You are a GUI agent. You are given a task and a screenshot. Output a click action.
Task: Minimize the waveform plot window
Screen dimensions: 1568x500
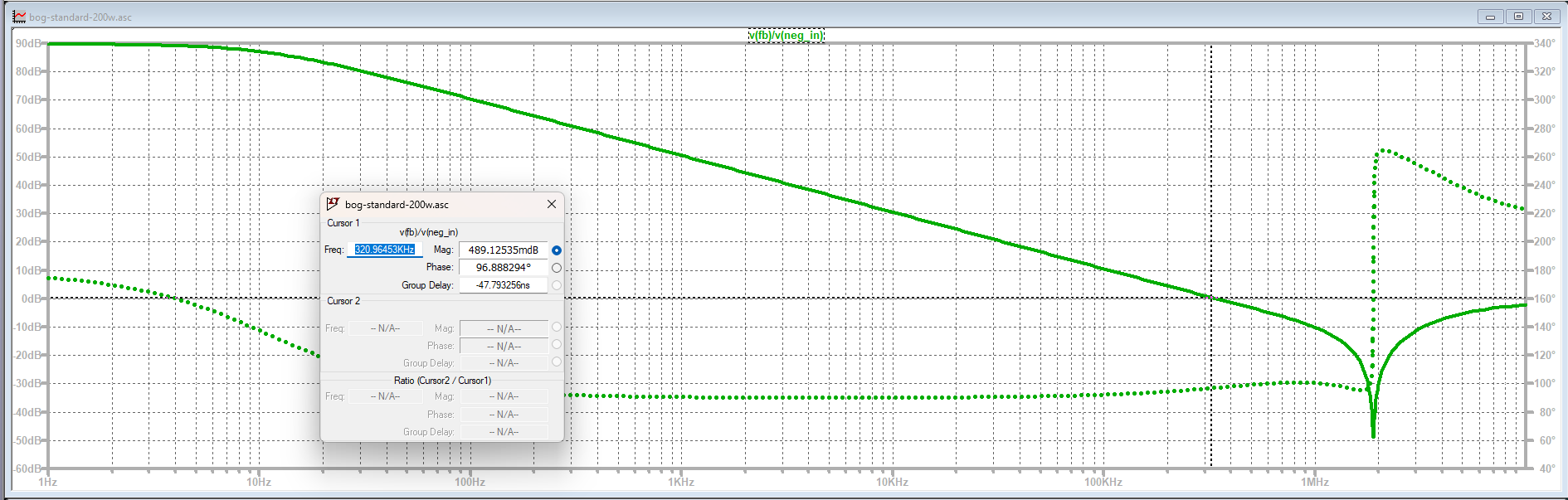[1490, 17]
